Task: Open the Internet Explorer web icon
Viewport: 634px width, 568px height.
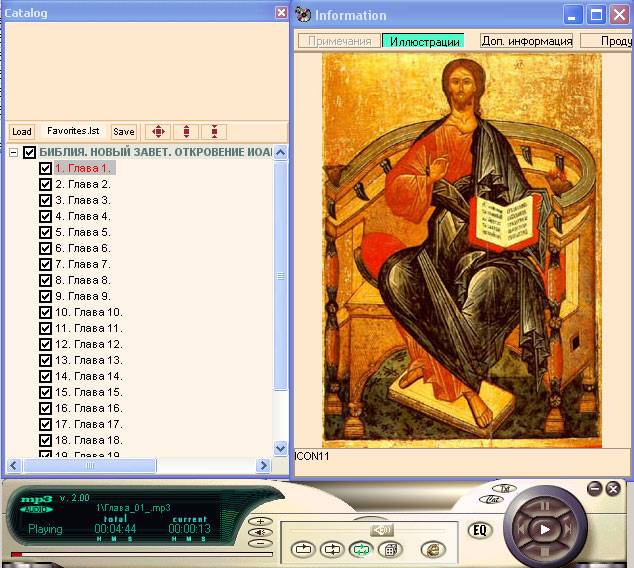Action: (x=433, y=549)
